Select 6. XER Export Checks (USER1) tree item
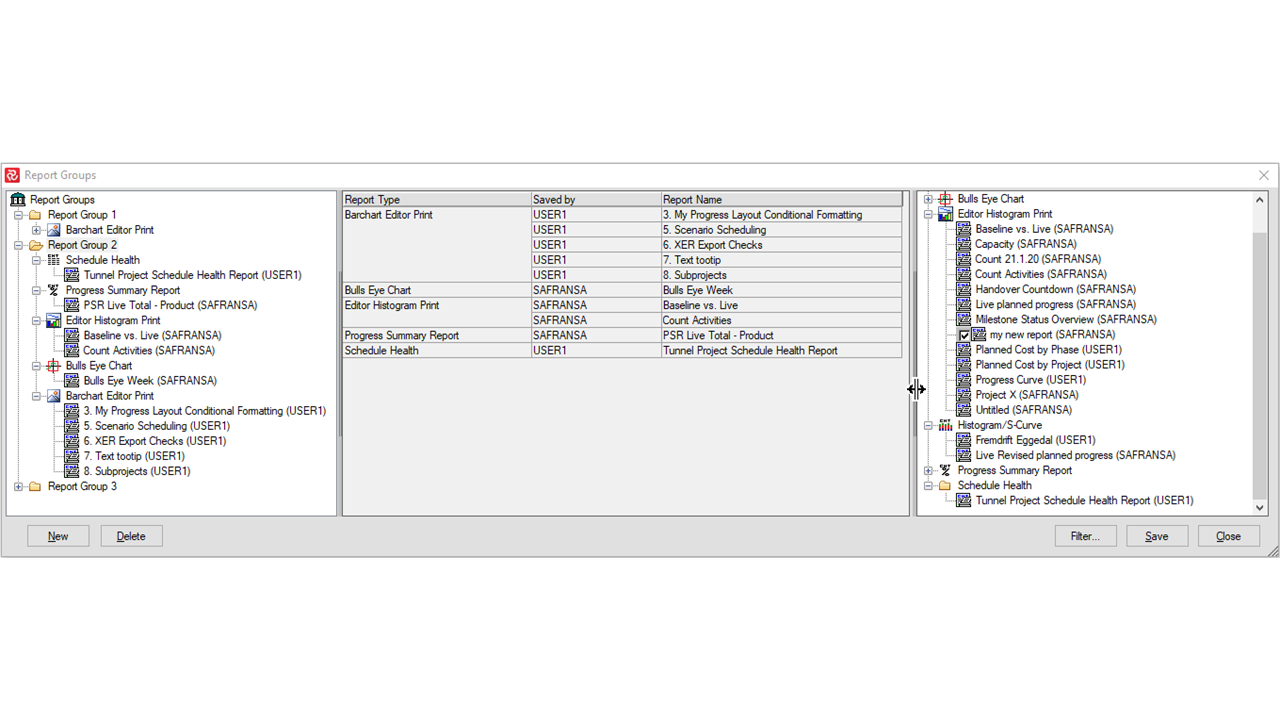 (155, 441)
